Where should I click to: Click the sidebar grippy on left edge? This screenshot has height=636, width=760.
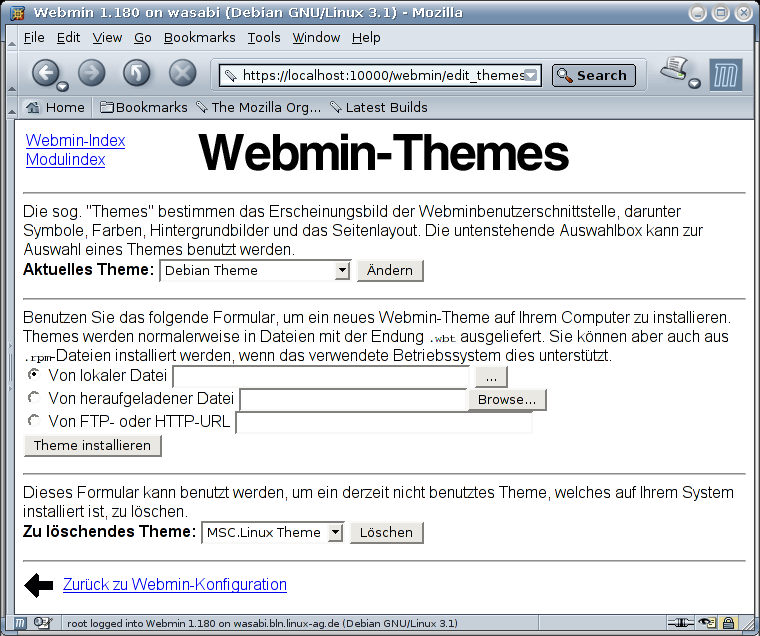tap(10, 366)
